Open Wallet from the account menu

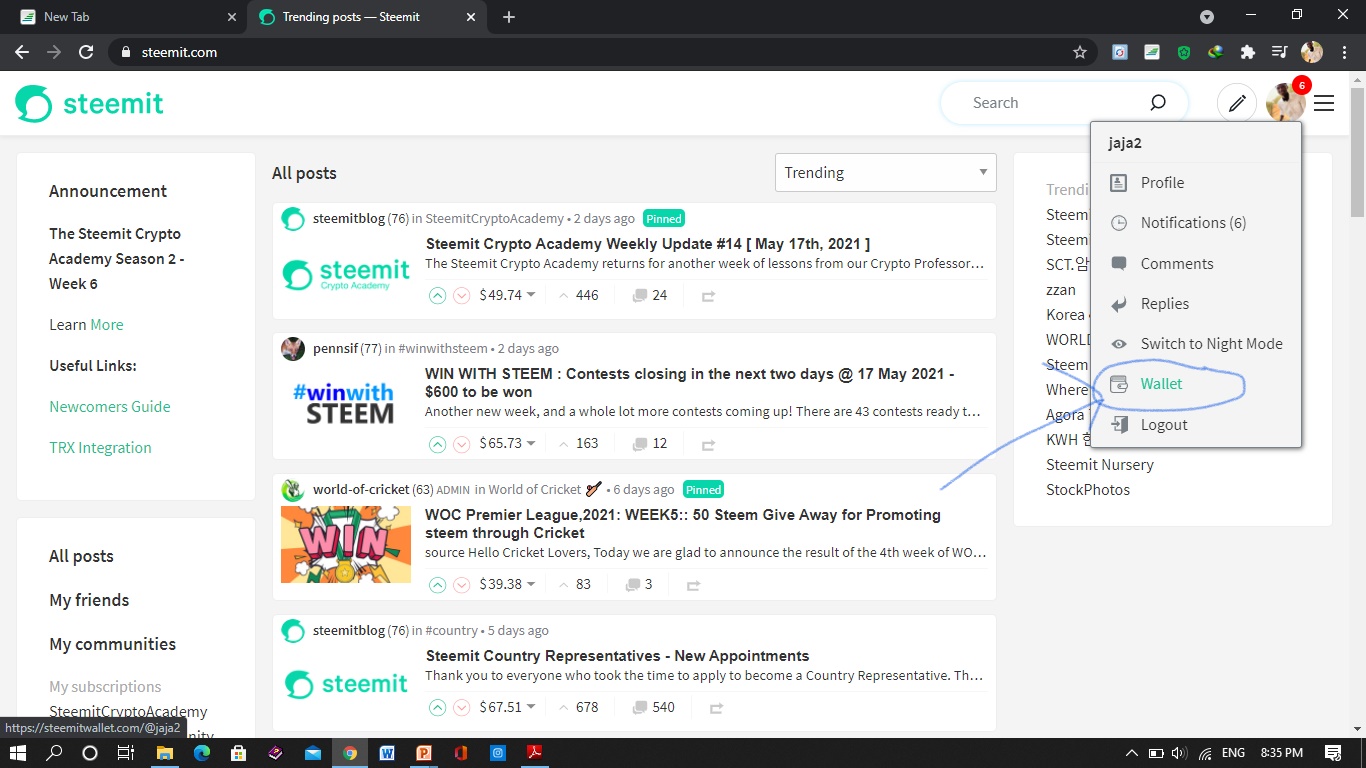tap(1161, 383)
